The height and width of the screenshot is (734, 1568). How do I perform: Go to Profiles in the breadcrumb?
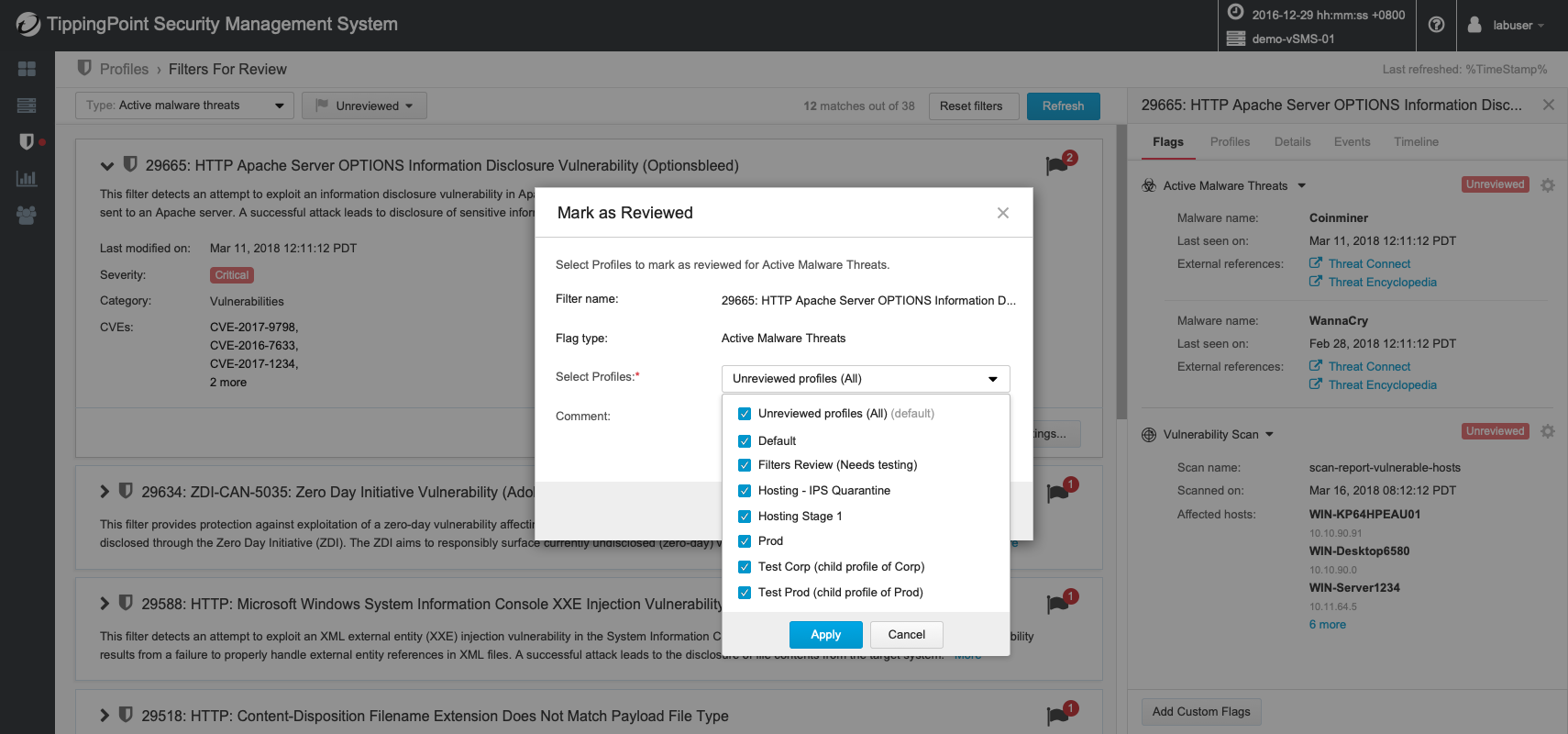click(124, 69)
